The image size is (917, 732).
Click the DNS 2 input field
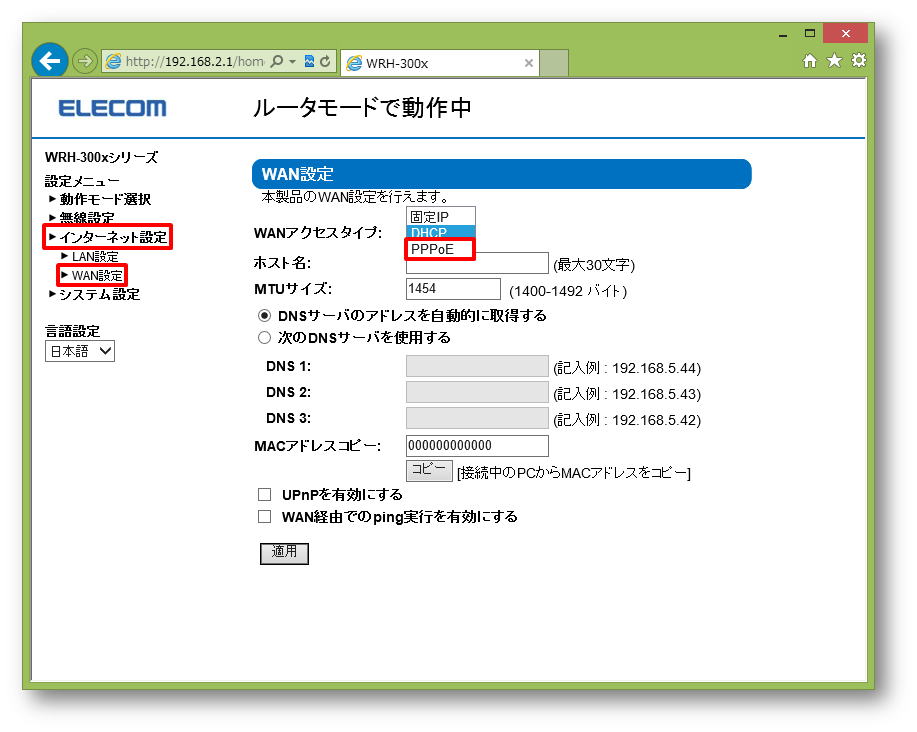point(477,392)
